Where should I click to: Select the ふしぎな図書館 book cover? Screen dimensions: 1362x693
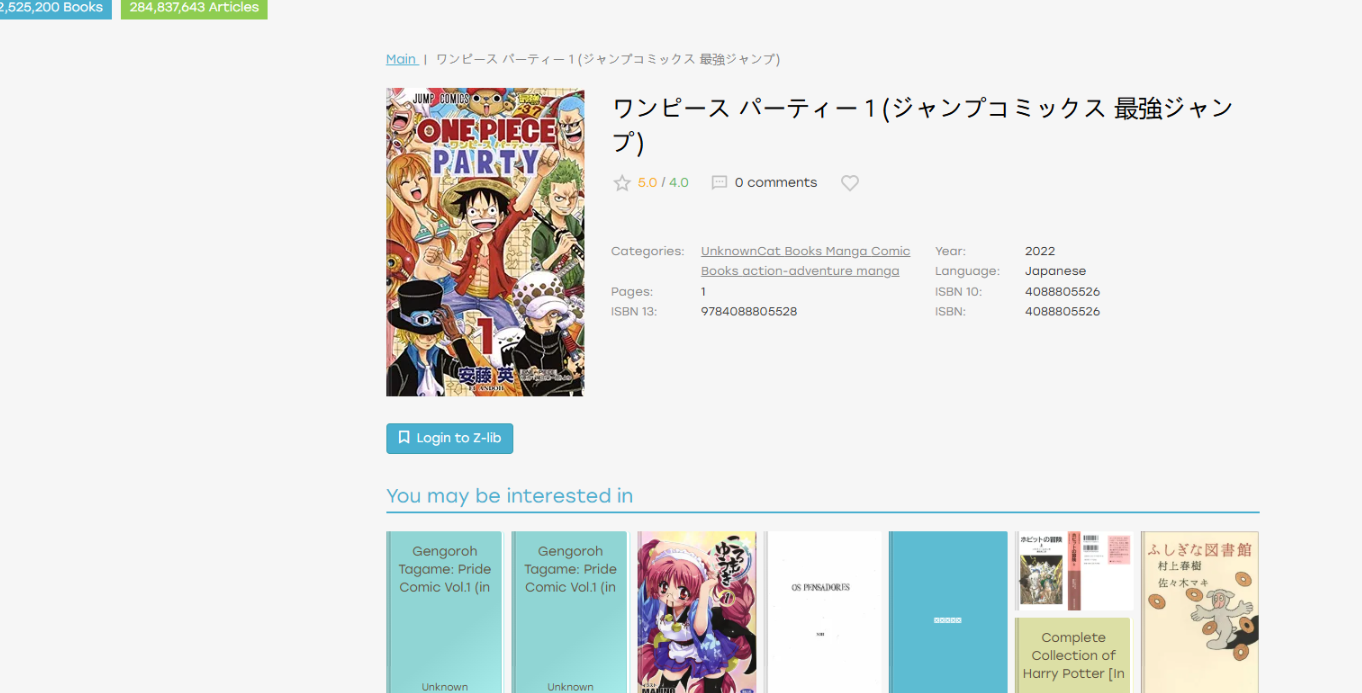(x=1199, y=611)
